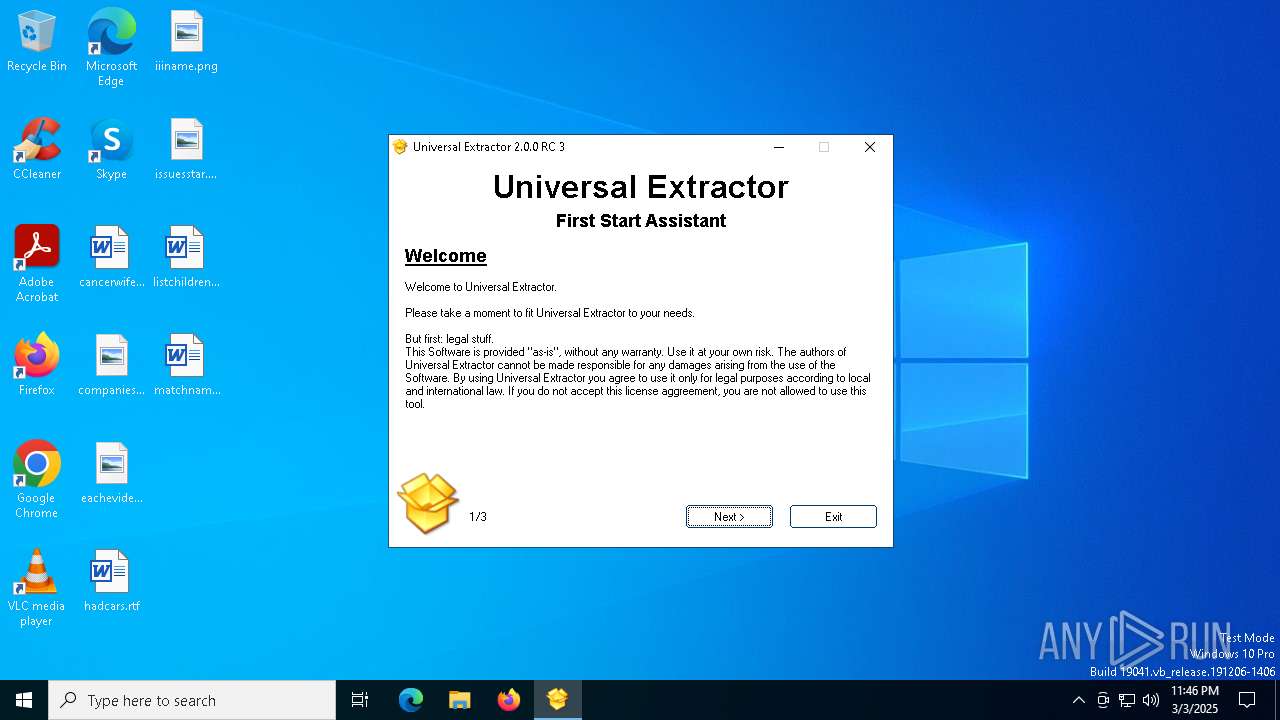
Task: Select the CCleaner desktop shortcut
Action: coord(37,149)
